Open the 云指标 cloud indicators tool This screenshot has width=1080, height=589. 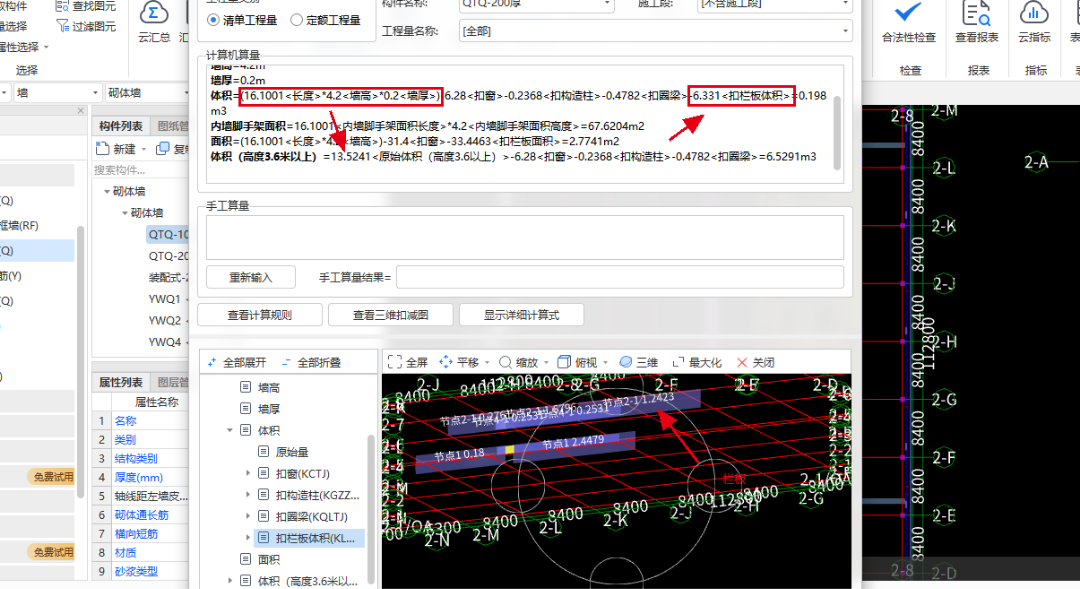pyautogui.click(x=1035, y=23)
